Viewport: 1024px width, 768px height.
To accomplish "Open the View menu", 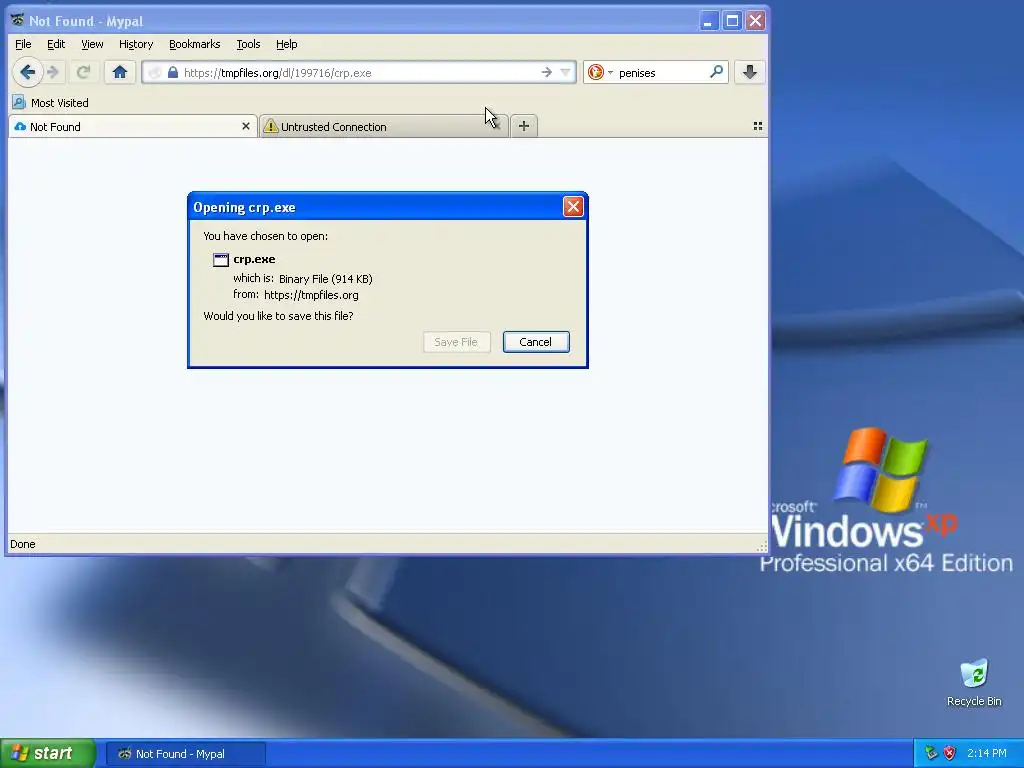I will pos(92,44).
